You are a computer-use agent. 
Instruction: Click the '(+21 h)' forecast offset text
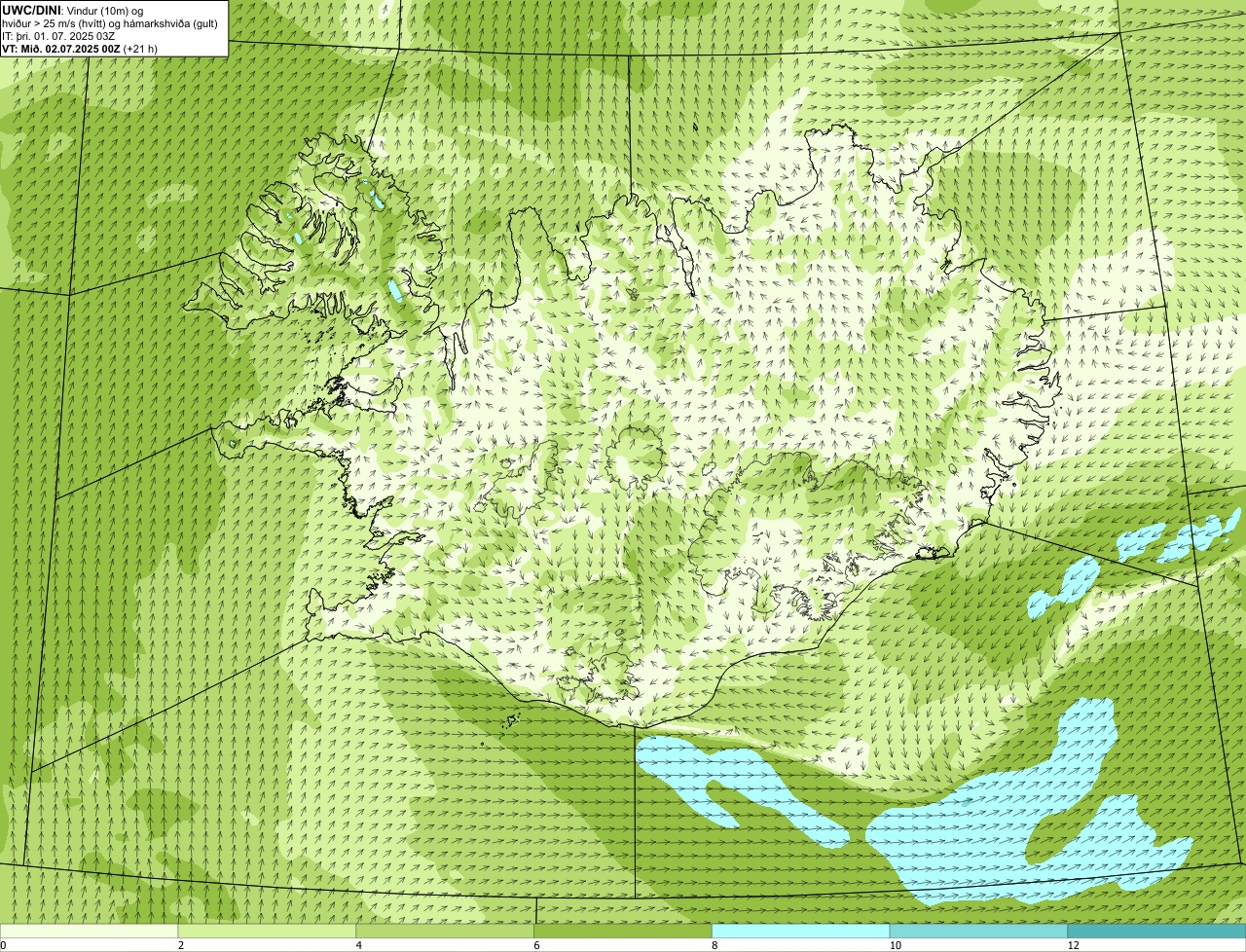140,48
